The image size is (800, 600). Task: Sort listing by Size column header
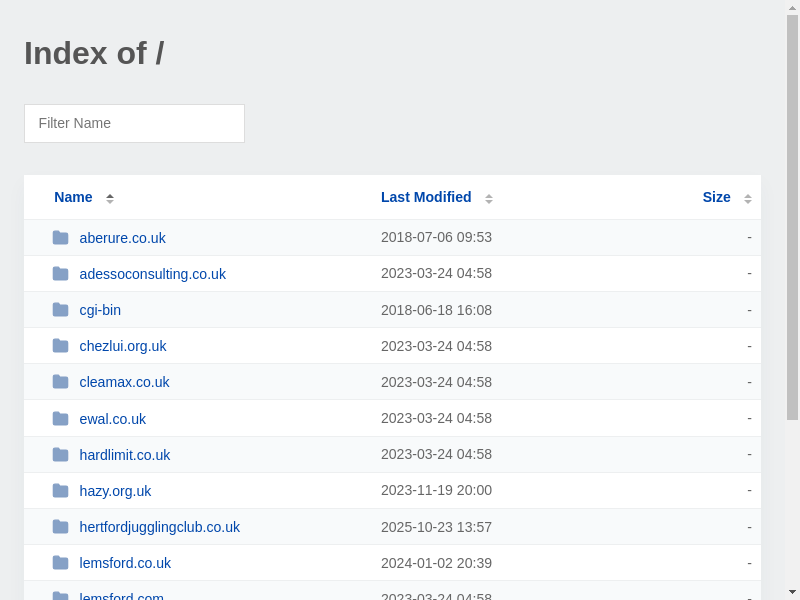pos(716,197)
